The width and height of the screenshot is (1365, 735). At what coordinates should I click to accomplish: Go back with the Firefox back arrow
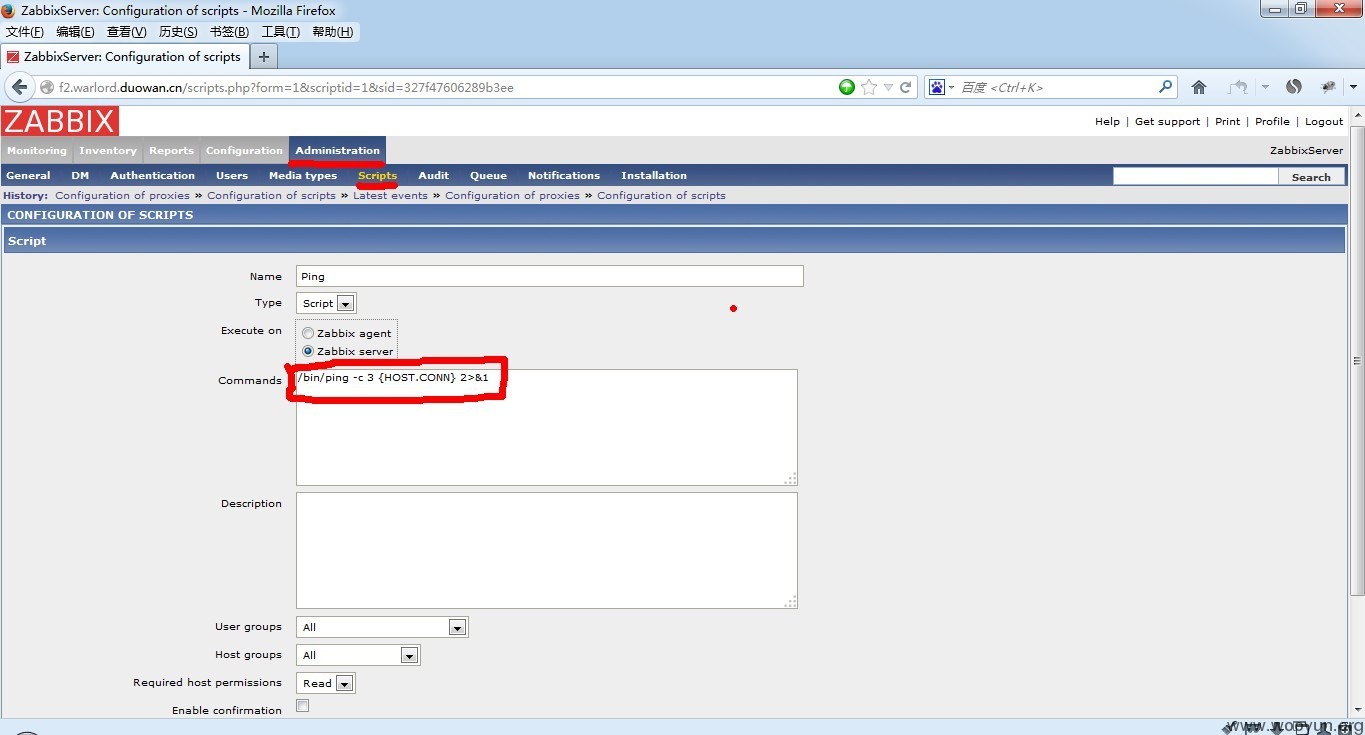(19, 87)
